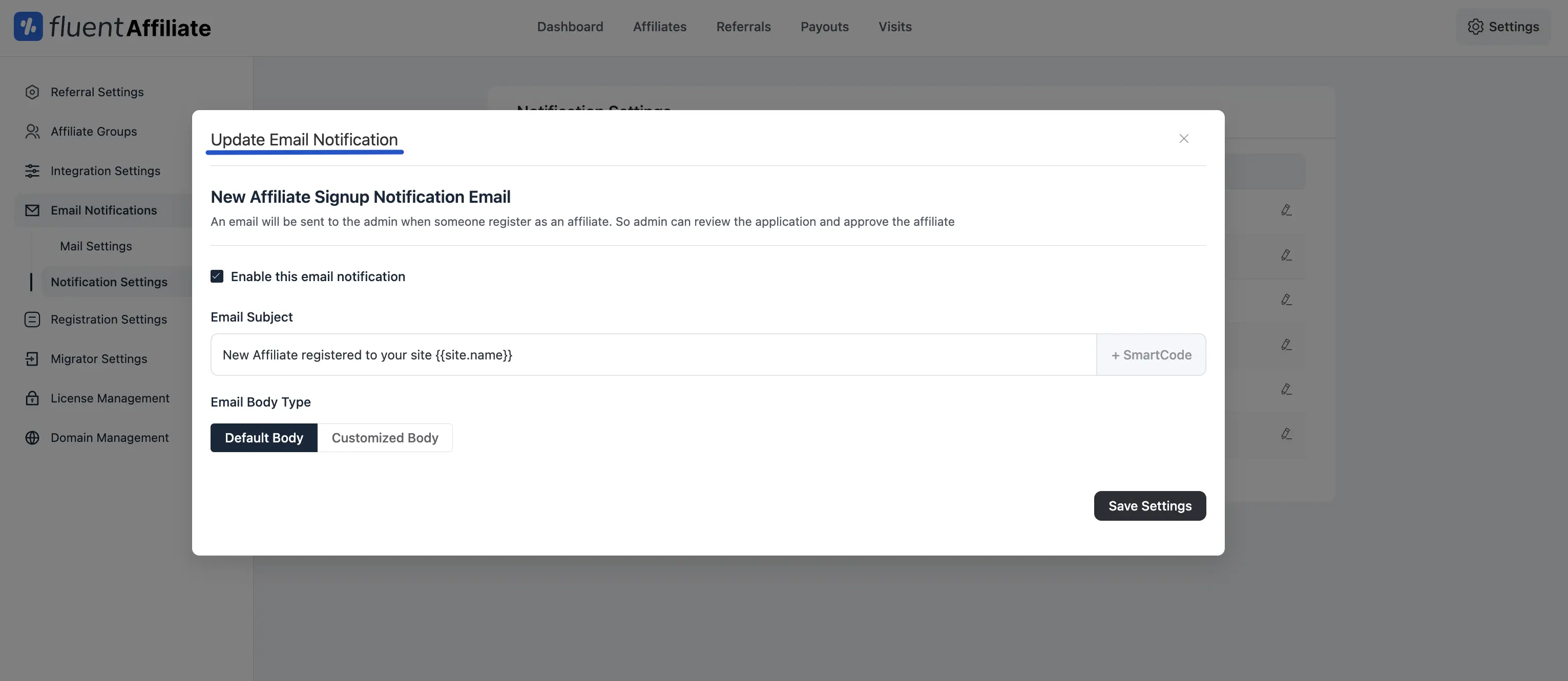Select the Affiliate Groups sidebar icon
Image resolution: width=1568 pixels, height=681 pixels.
tap(32, 131)
